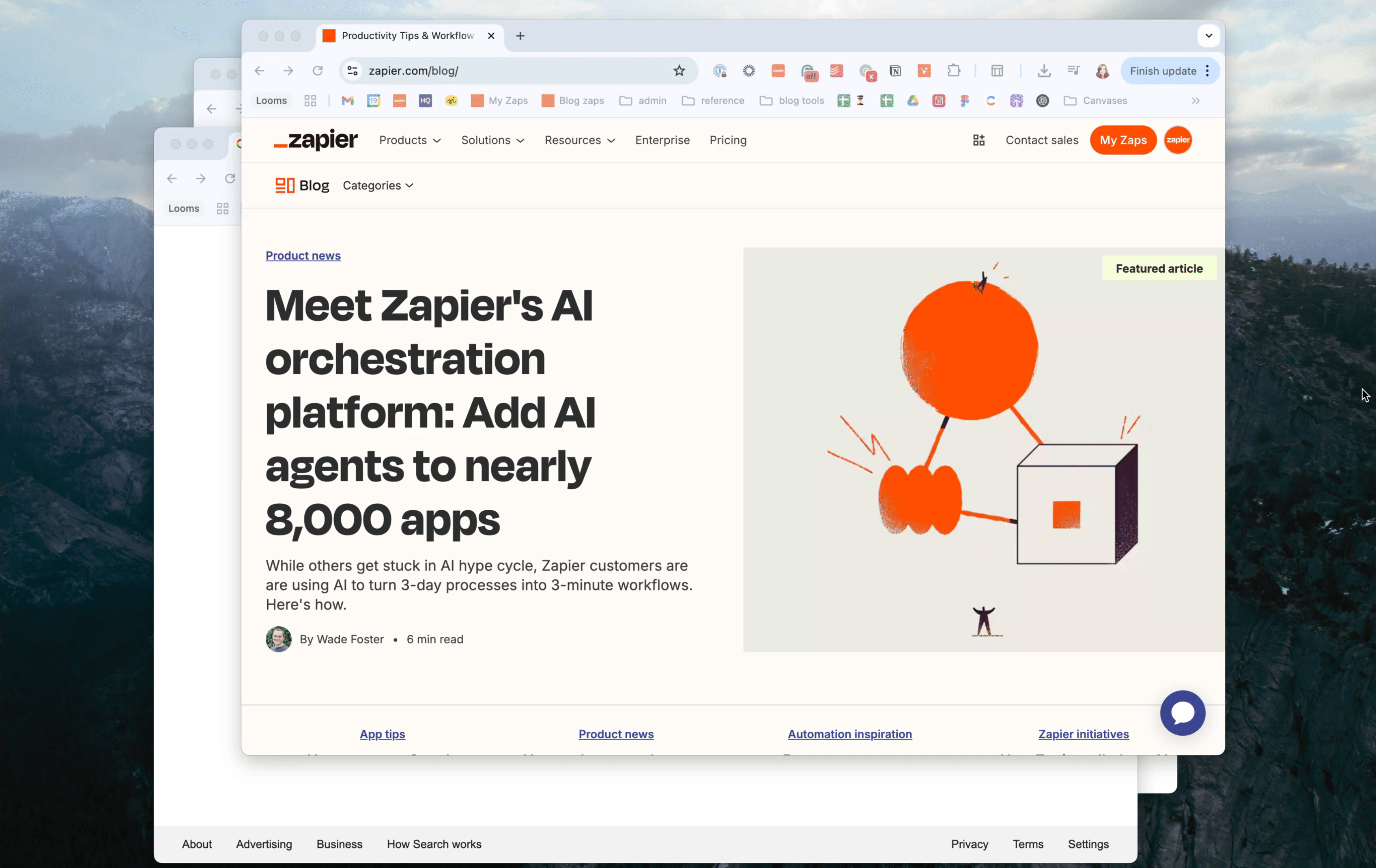The image size is (1376, 868).
Task: Bookmark this page with the star icon
Action: 679,71
